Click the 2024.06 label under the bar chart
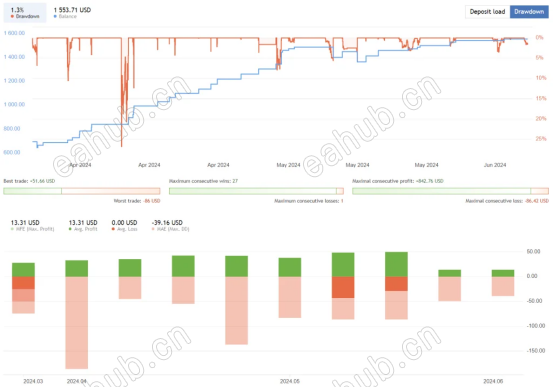The width and height of the screenshot is (553, 387). click(x=493, y=381)
